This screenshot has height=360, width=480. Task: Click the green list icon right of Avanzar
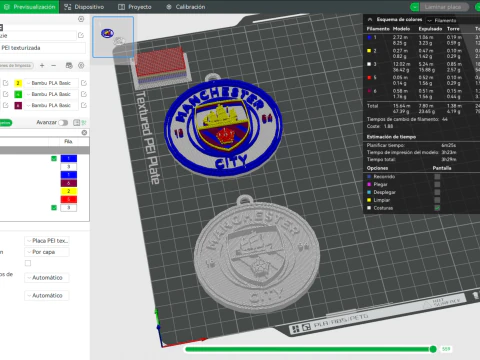pos(84,123)
